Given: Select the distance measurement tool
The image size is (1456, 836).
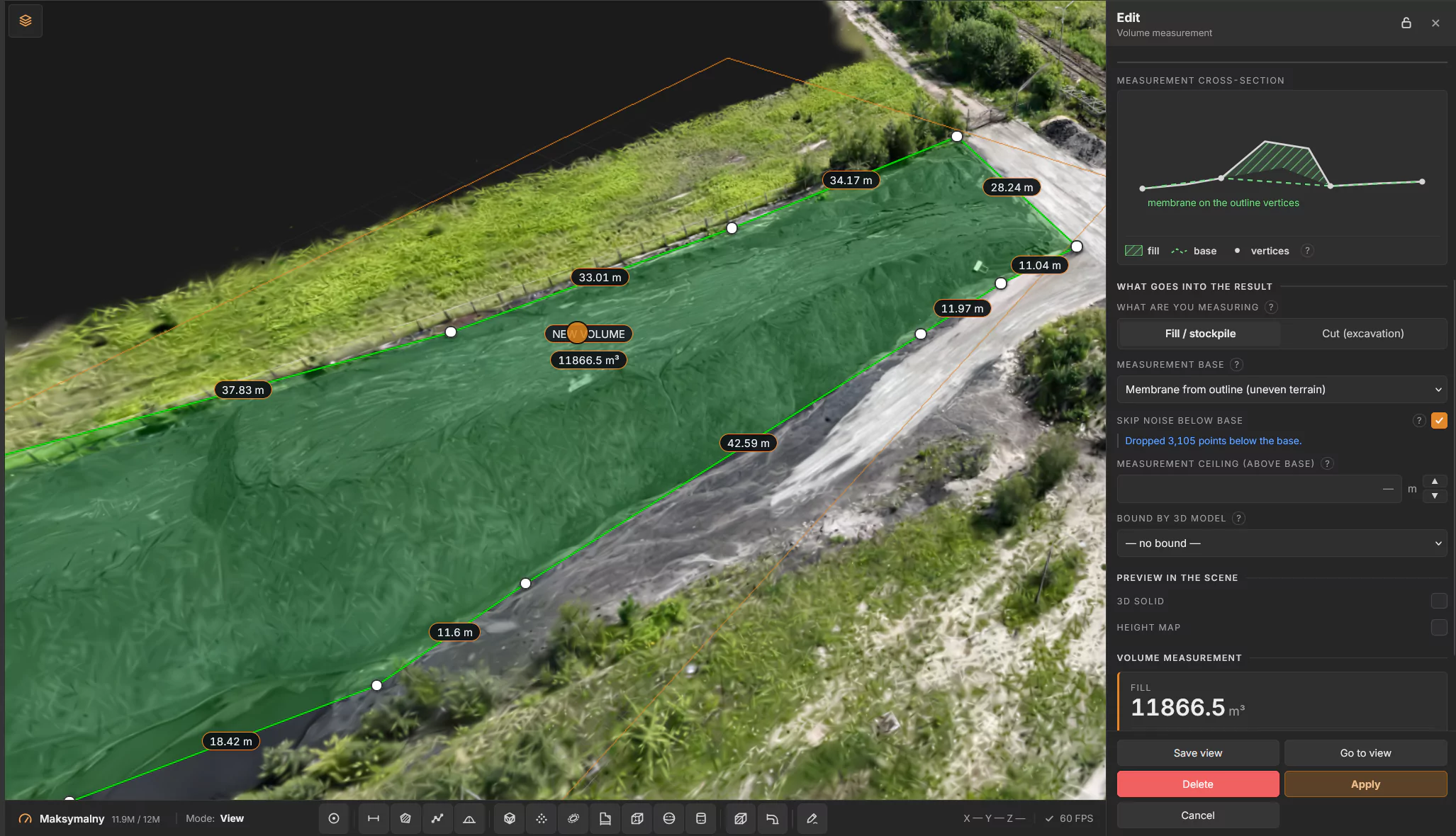Looking at the screenshot, I should click(x=374, y=818).
